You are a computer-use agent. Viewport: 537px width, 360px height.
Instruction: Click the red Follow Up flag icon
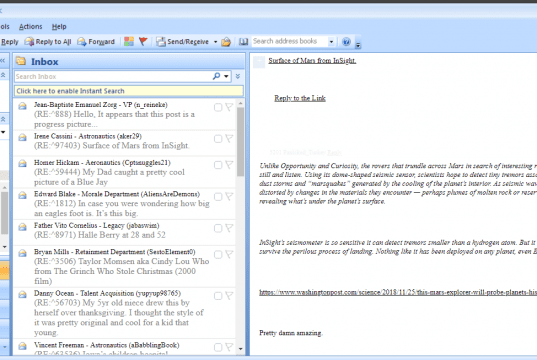(x=143, y=41)
